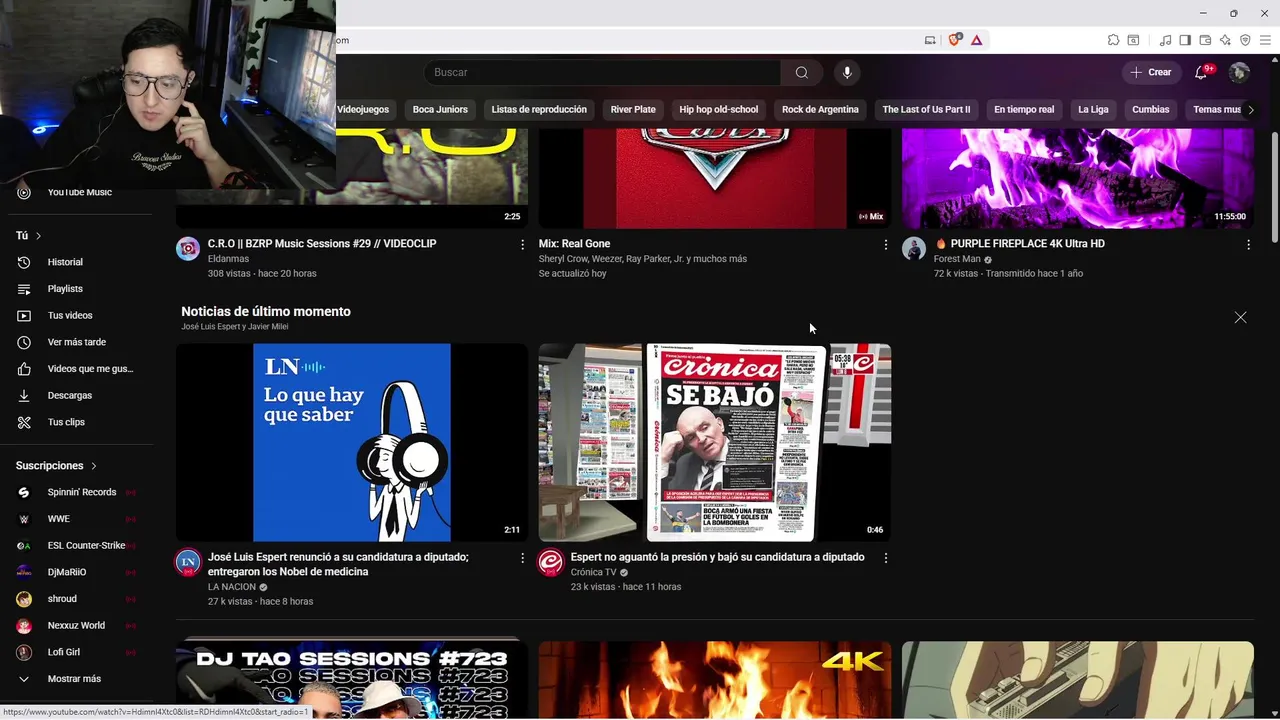Viewport: 1280px width, 720px height.
Task: Open ESL Counter-Strike subscription
Action: coord(77,546)
